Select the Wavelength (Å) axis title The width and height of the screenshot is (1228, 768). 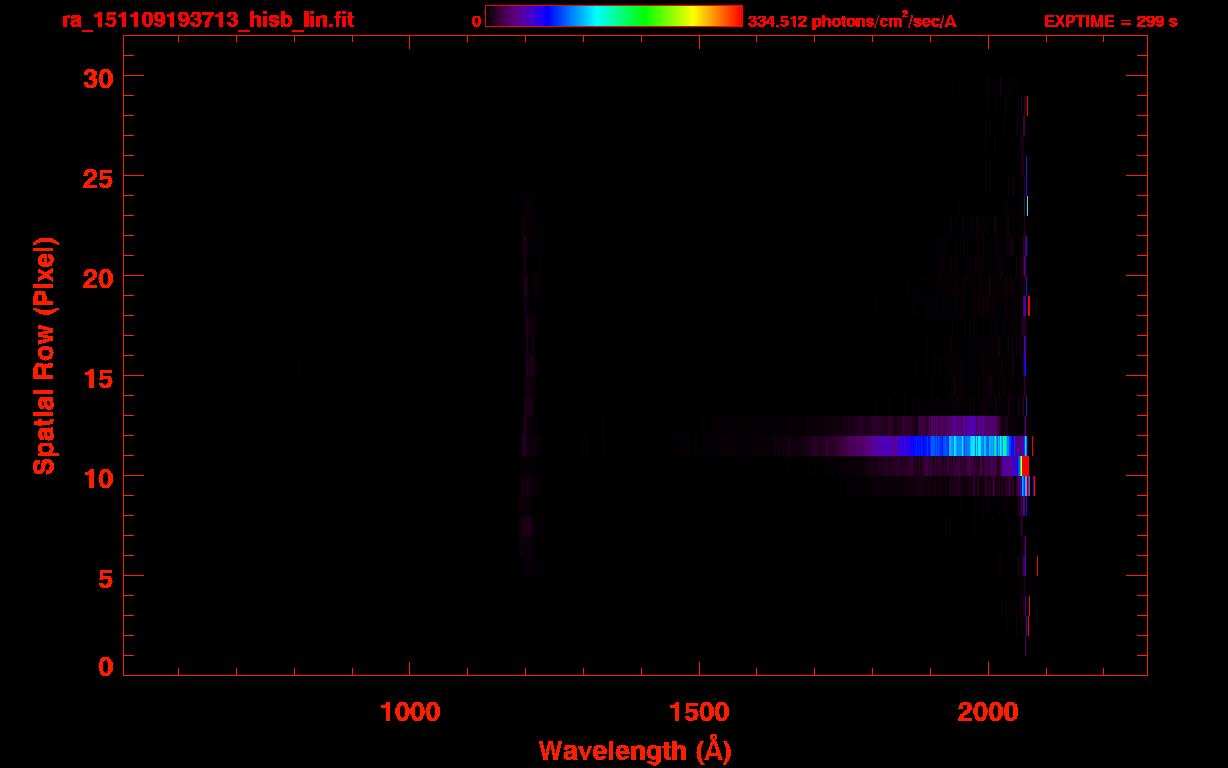[x=634, y=751]
